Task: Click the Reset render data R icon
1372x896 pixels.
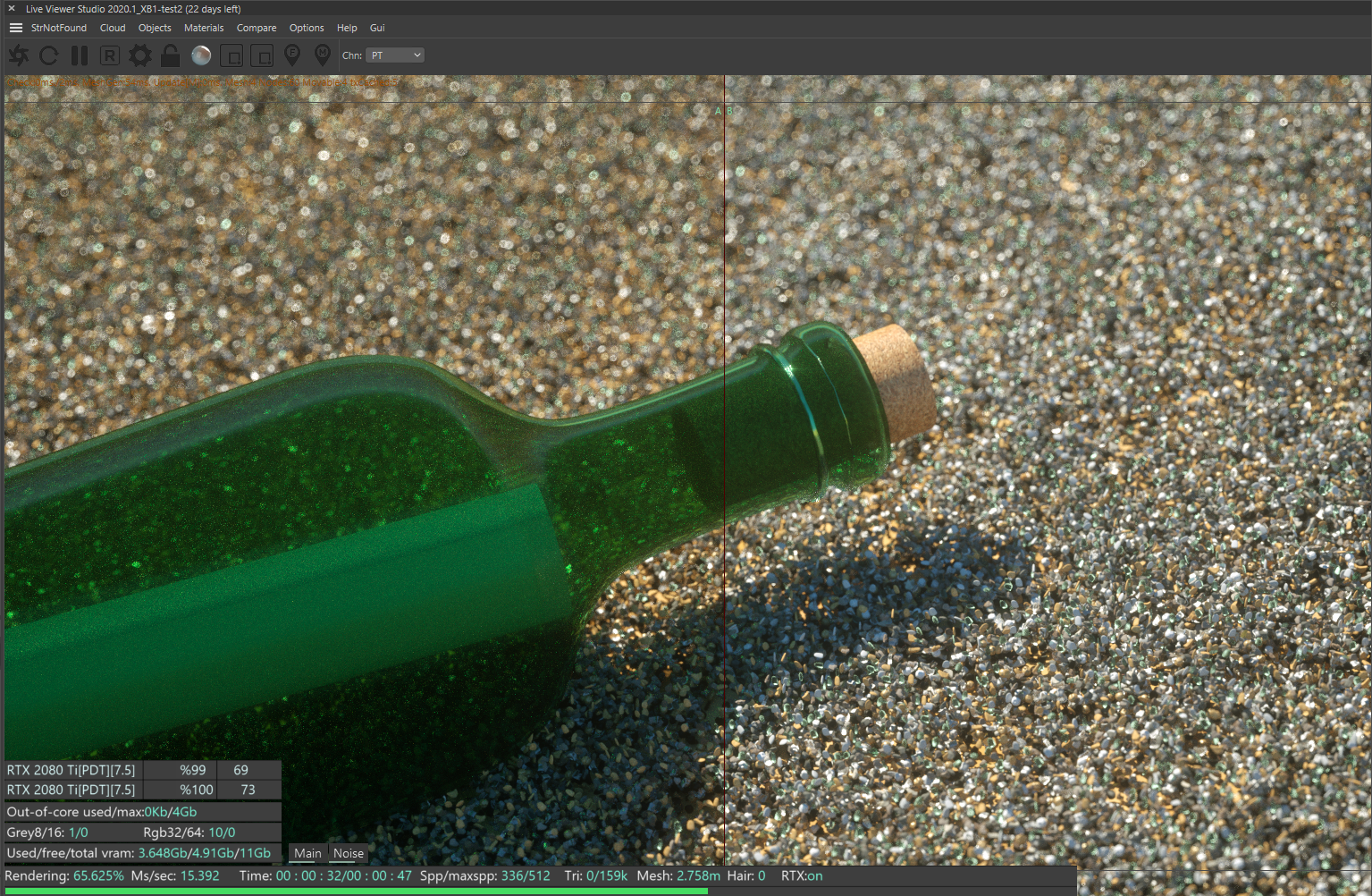Action: [110, 55]
